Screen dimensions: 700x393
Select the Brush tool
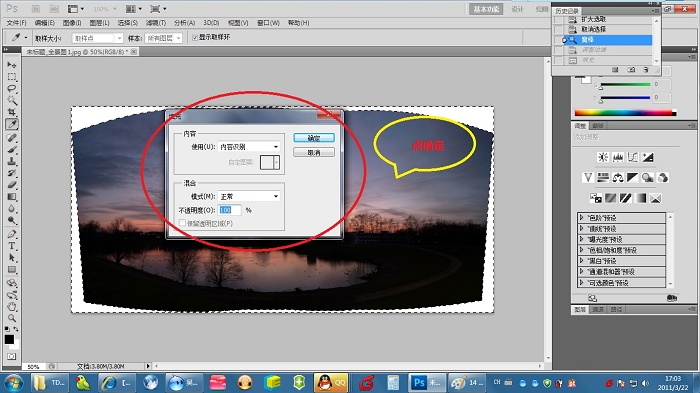(x=12, y=150)
